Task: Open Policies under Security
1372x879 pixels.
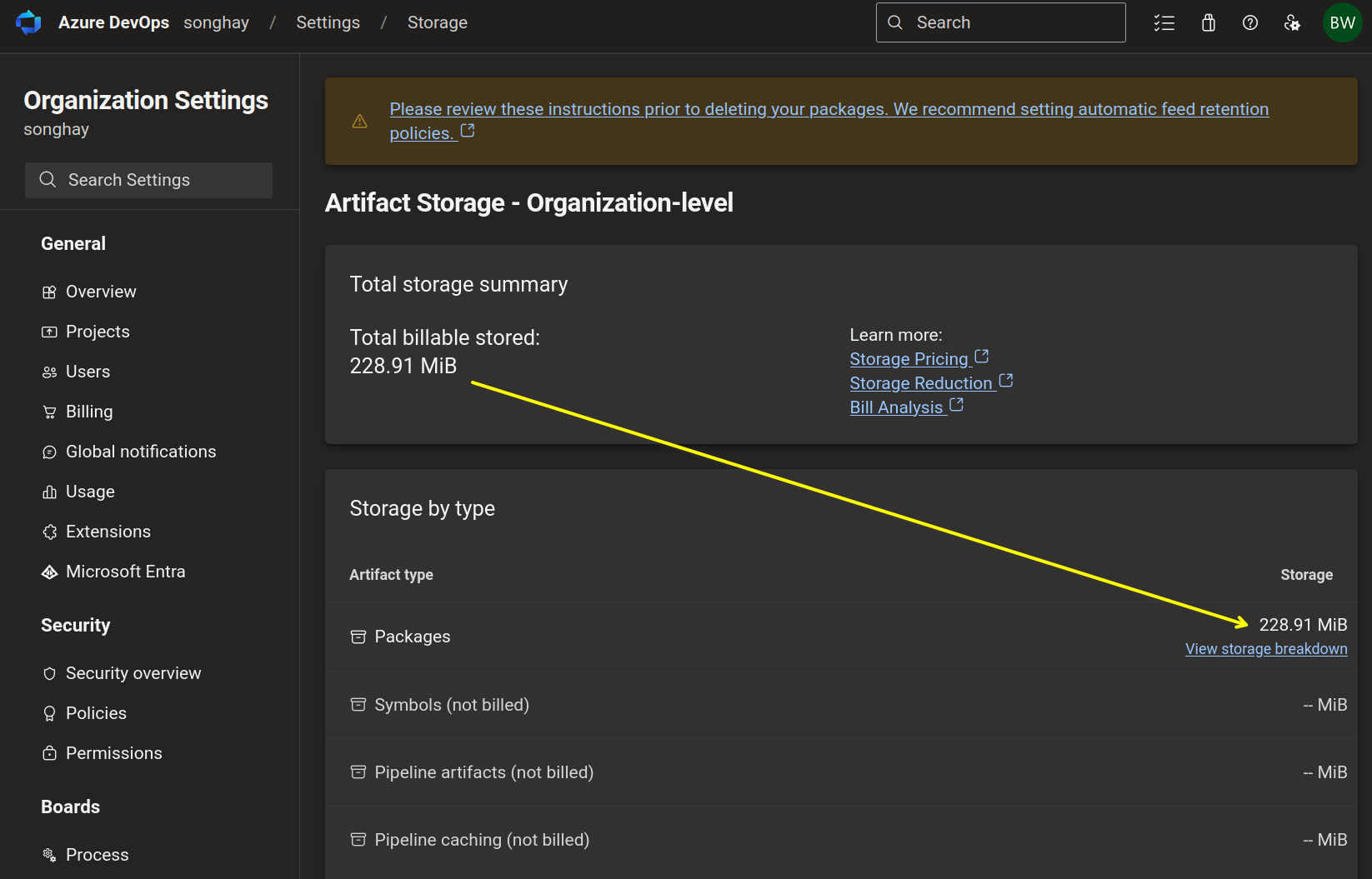Action: click(x=96, y=713)
